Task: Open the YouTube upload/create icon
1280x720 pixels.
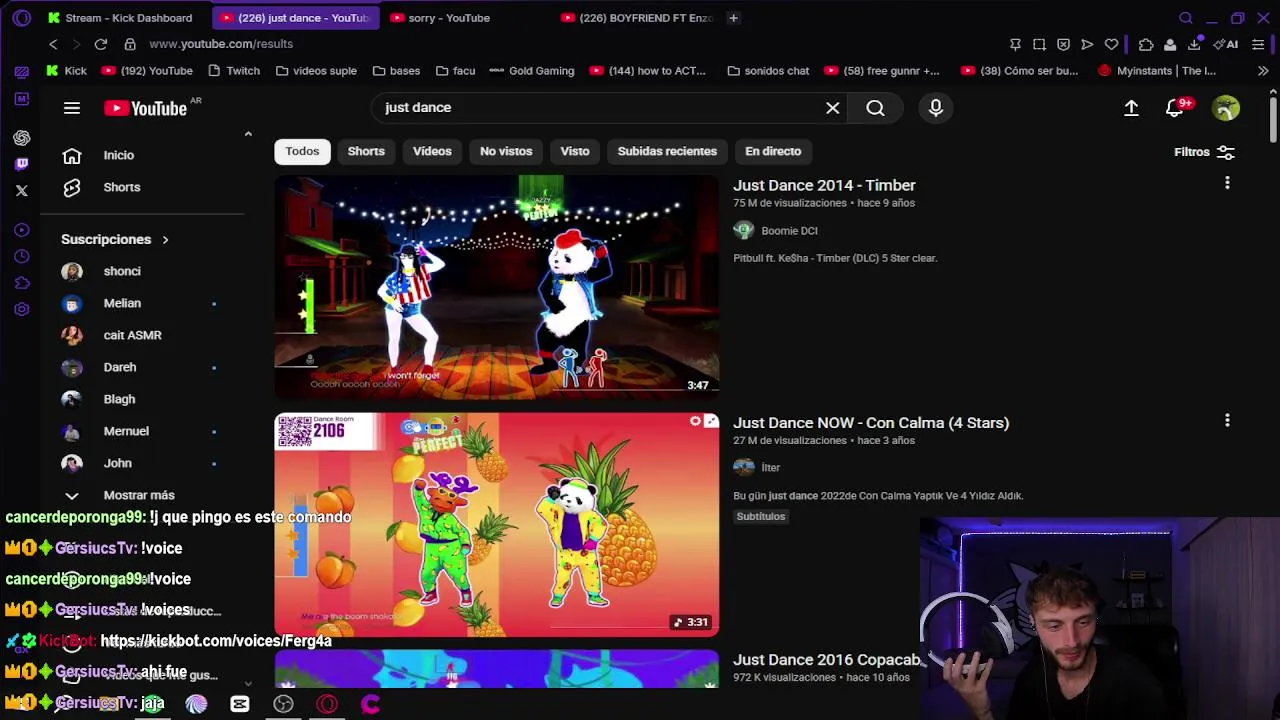Action: [1131, 108]
